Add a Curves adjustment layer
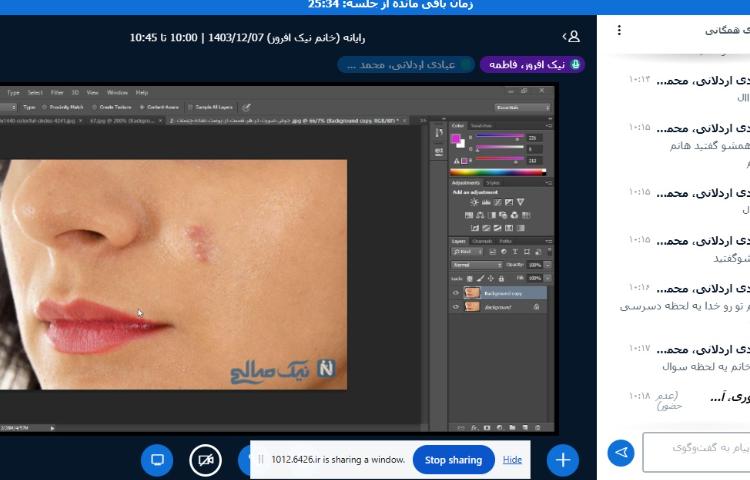This screenshot has width=750, height=480. point(497,202)
